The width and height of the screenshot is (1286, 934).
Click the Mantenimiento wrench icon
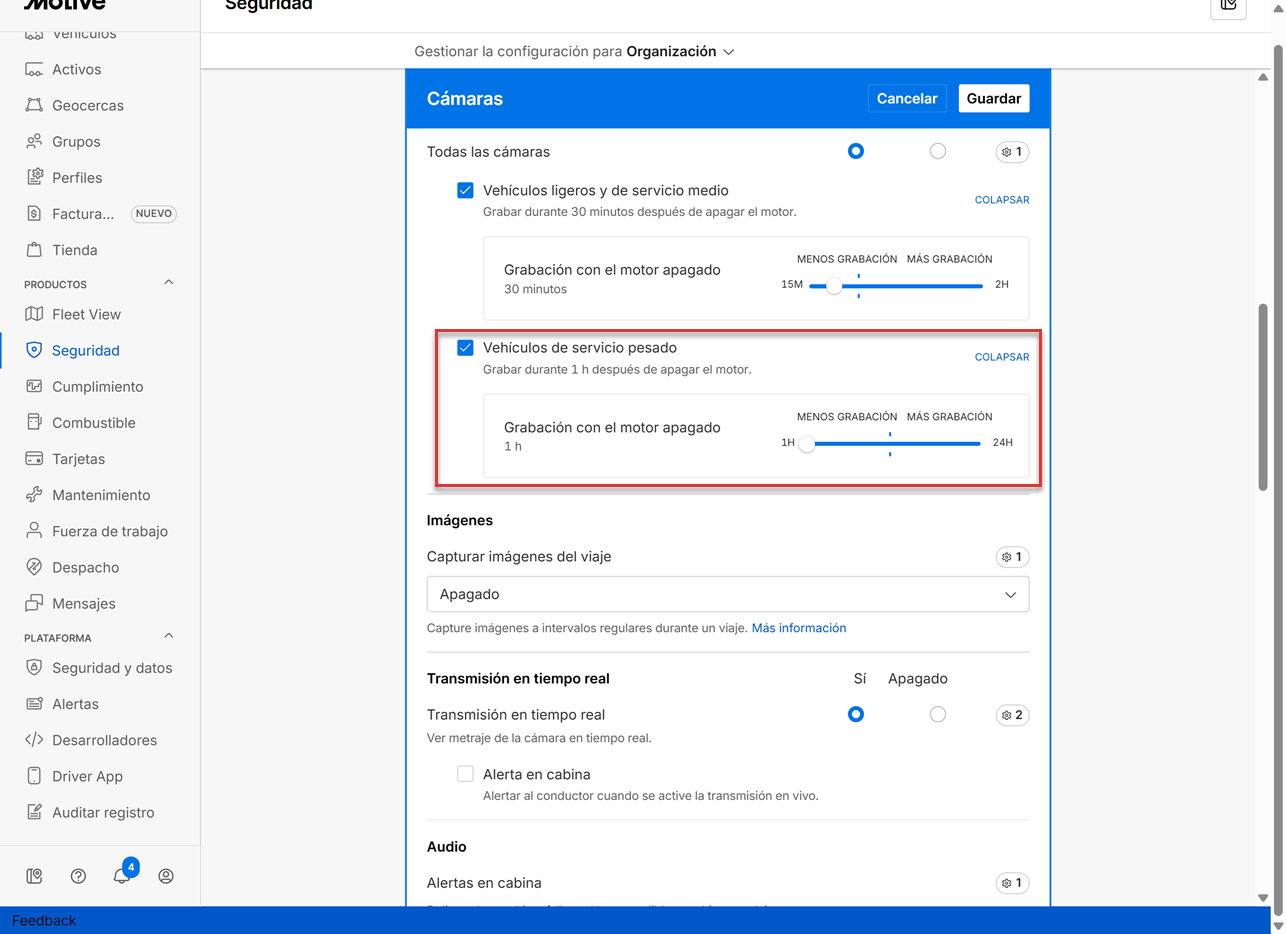(34, 495)
